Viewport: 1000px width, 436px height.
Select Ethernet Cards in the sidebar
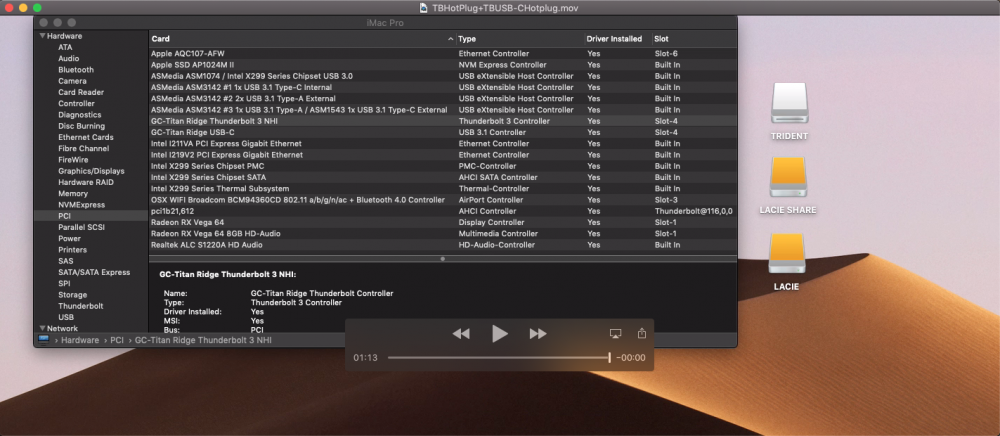click(85, 138)
